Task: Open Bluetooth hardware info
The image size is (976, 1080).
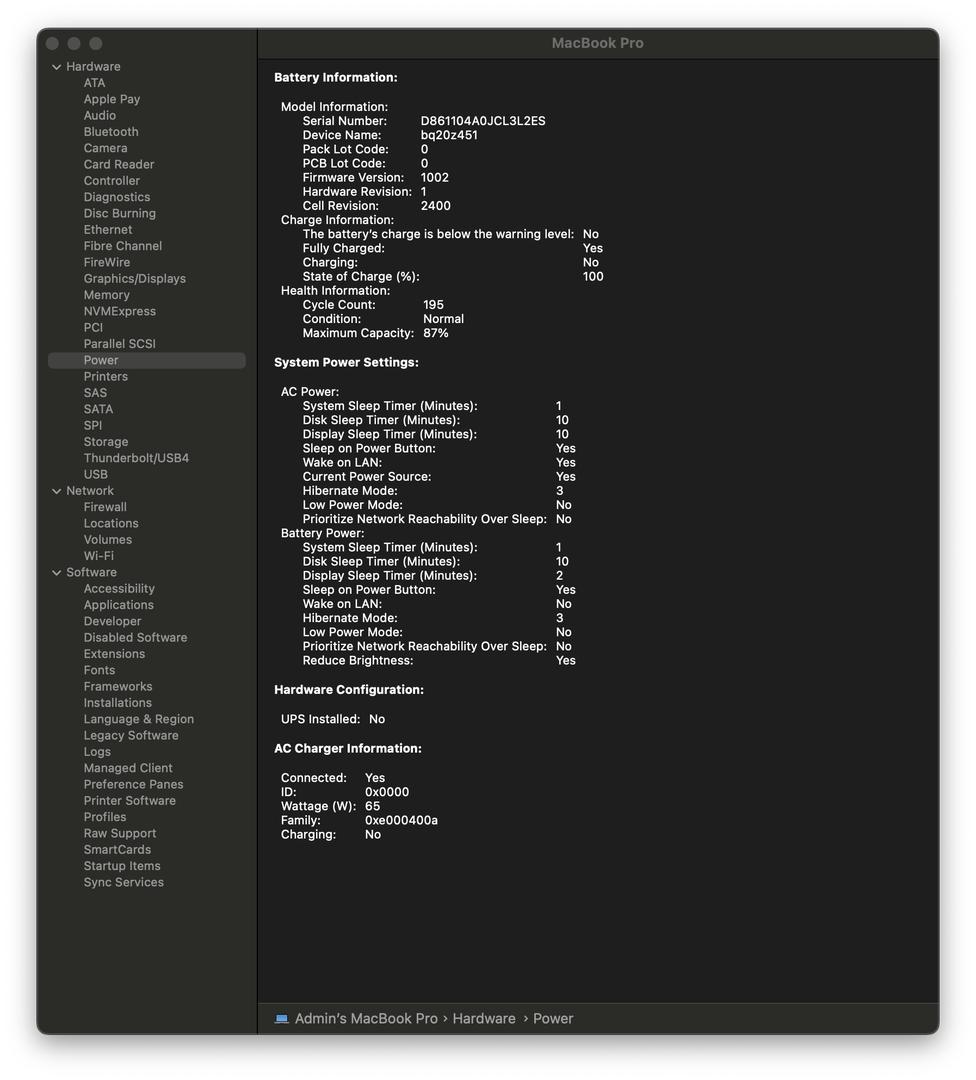Action: [111, 132]
